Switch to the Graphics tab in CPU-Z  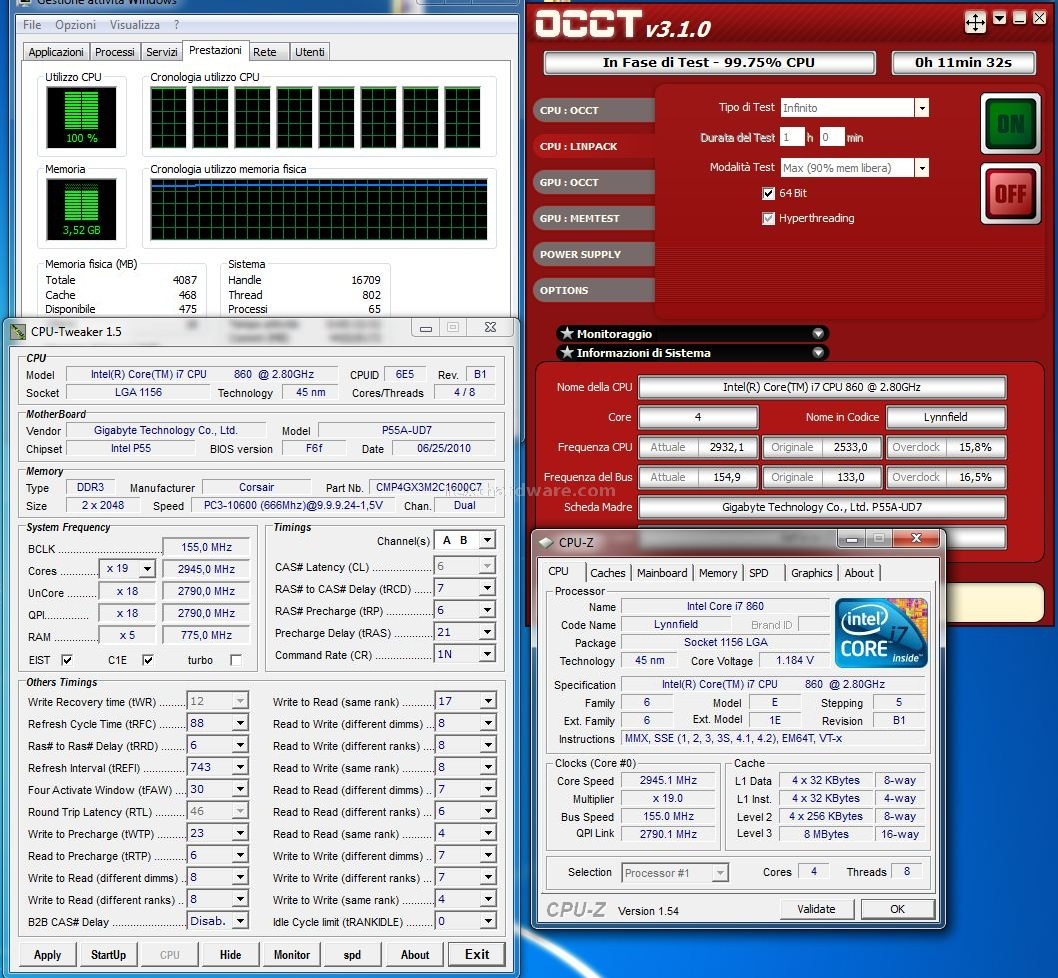[x=812, y=573]
